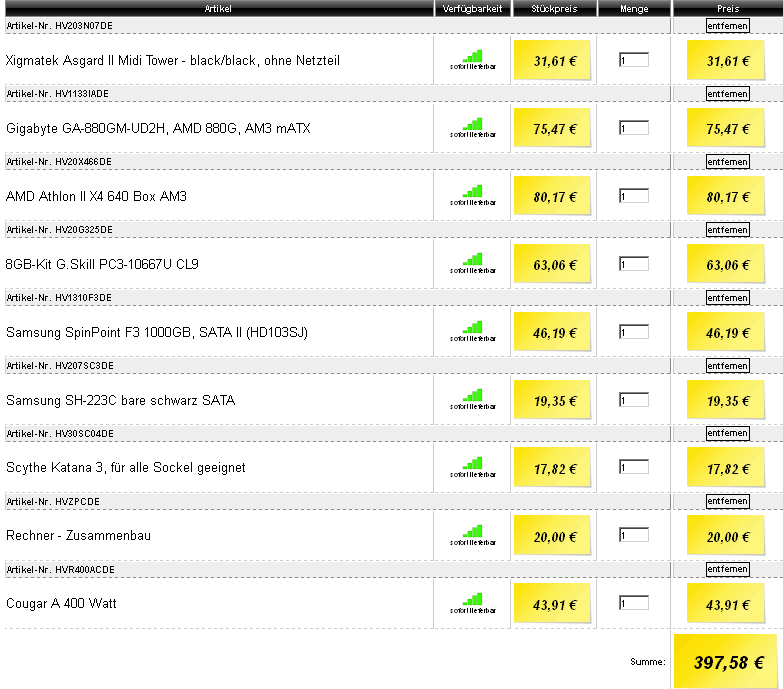Open Scythe Katana 3 product name
The height and width of the screenshot is (689, 783).
pos(126,468)
